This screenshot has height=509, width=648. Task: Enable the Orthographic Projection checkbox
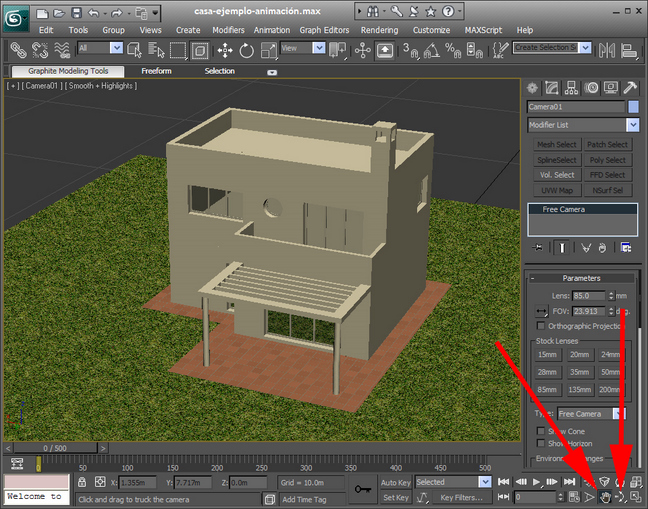(541, 326)
